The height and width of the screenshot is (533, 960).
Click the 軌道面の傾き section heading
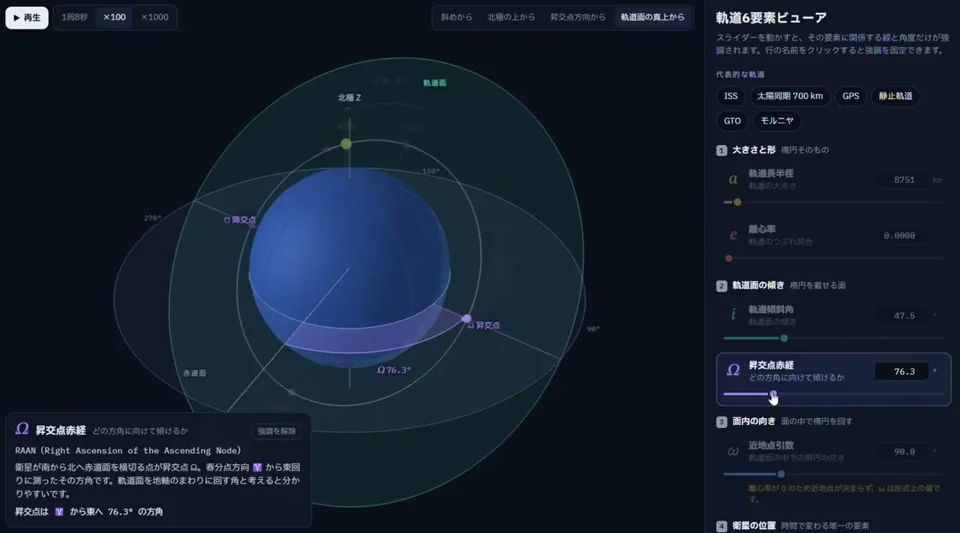click(758, 285)
